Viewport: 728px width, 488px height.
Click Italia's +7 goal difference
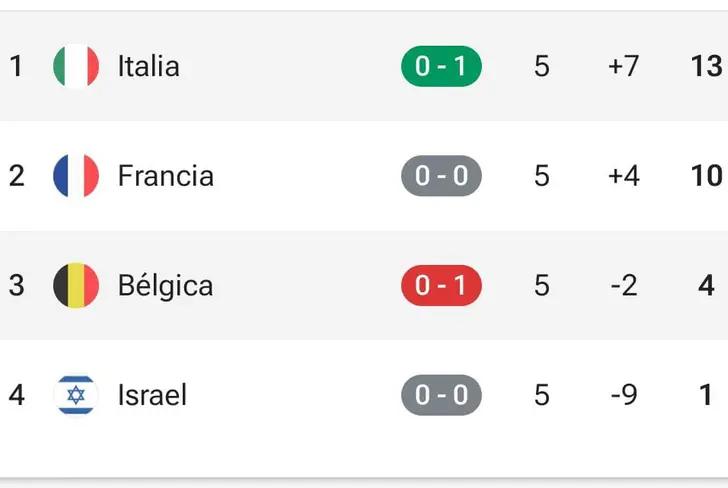pos(623,67)
